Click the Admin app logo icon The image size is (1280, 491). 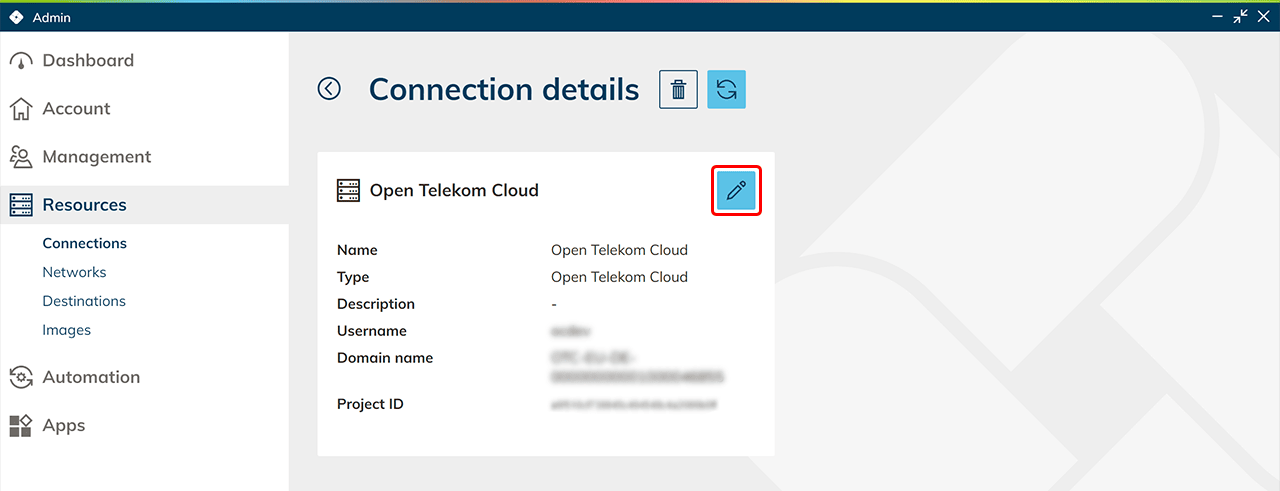16,17
